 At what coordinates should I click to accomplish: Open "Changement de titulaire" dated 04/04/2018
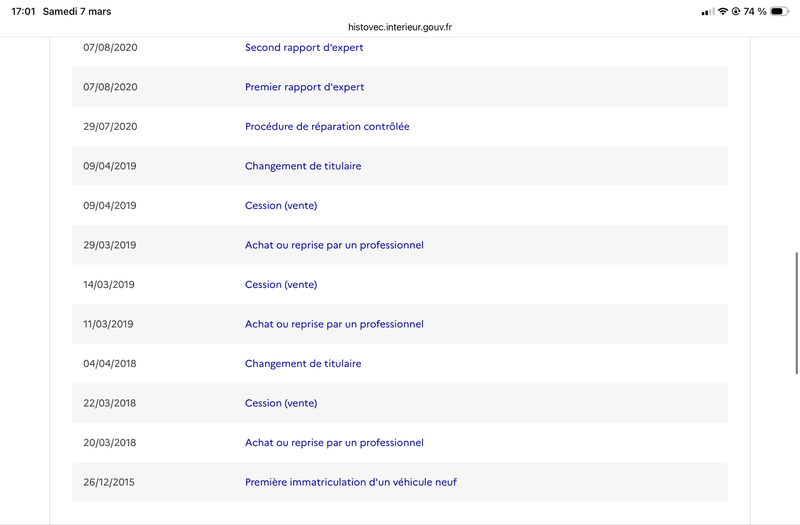(303, 364)
